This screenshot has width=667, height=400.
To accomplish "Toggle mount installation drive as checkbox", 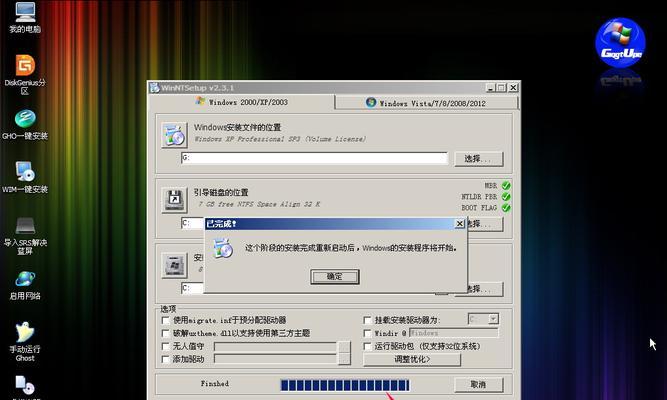I will pyautogui.click(x=368, y=320).
